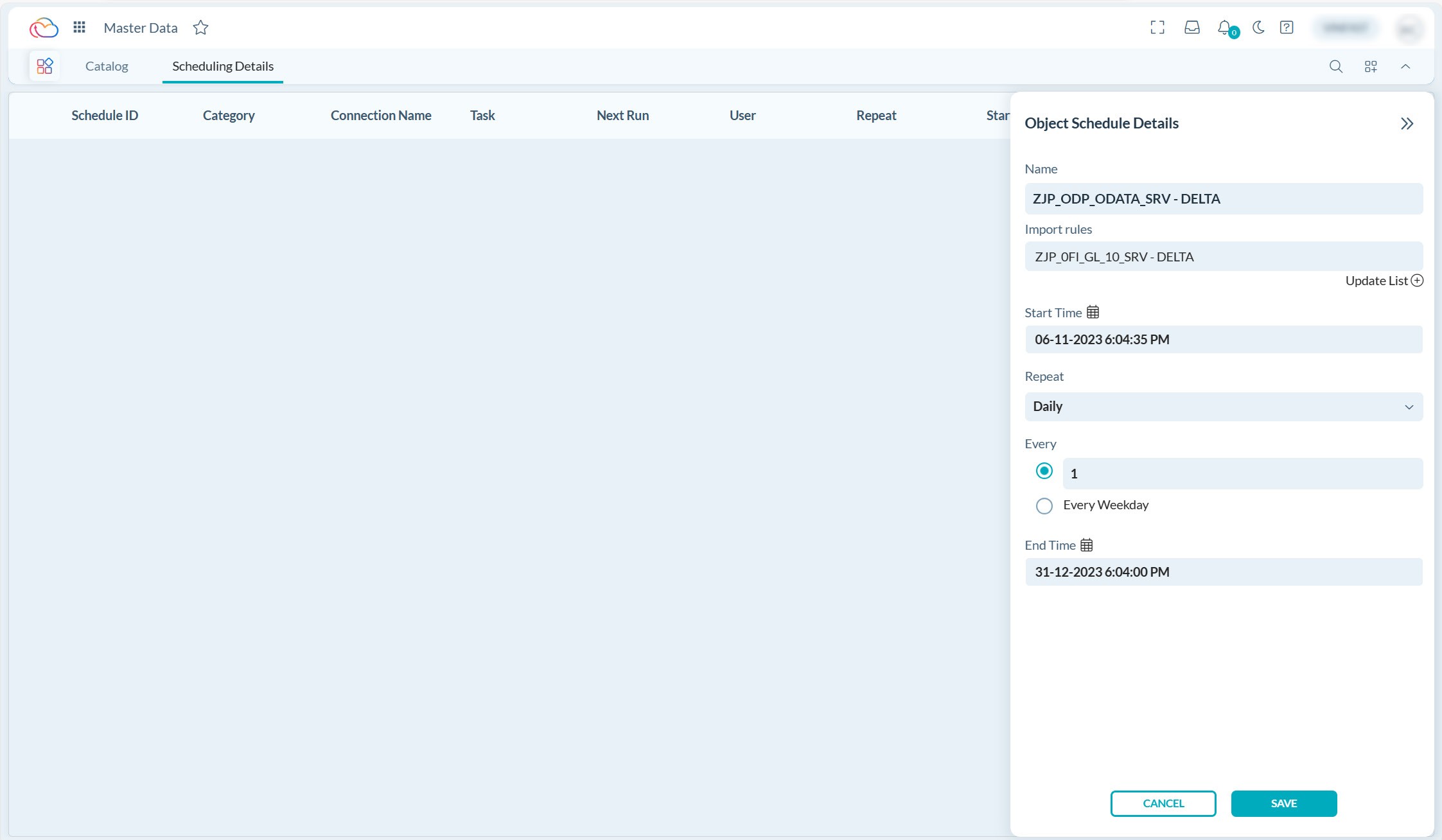Open the Scheduling Details tab

click(222, 66)
